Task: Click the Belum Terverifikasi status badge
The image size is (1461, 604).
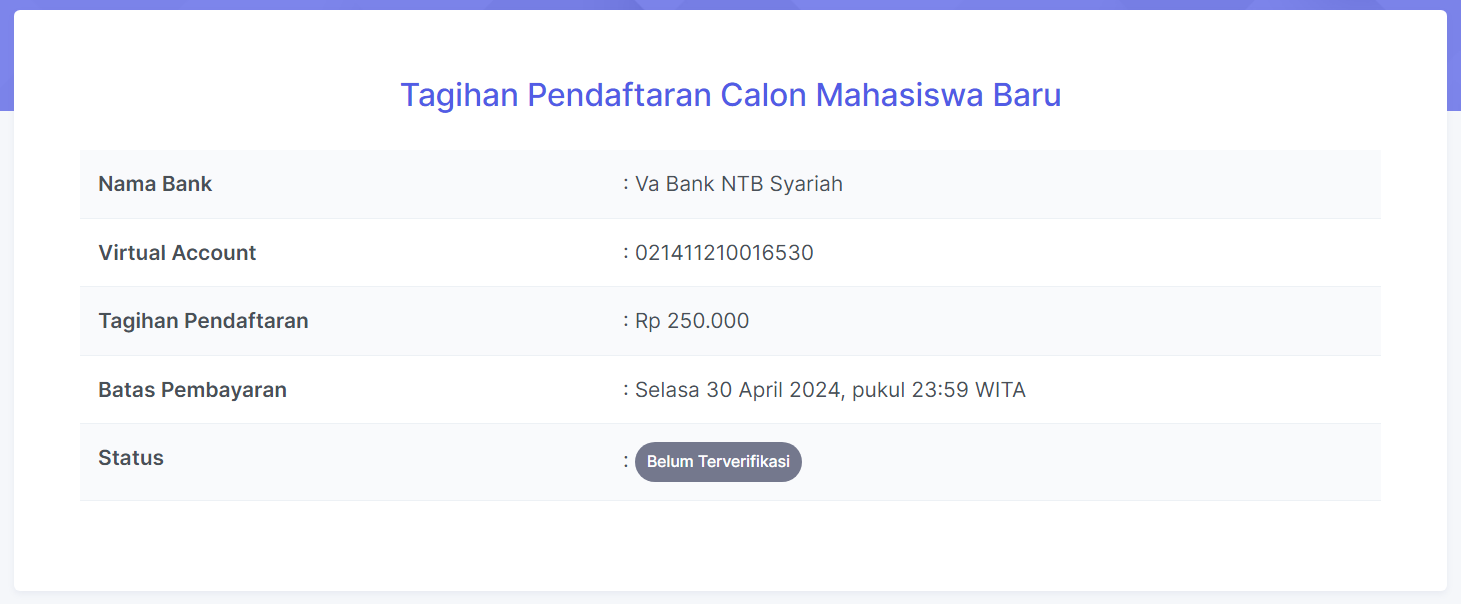Action: point(718,462)
